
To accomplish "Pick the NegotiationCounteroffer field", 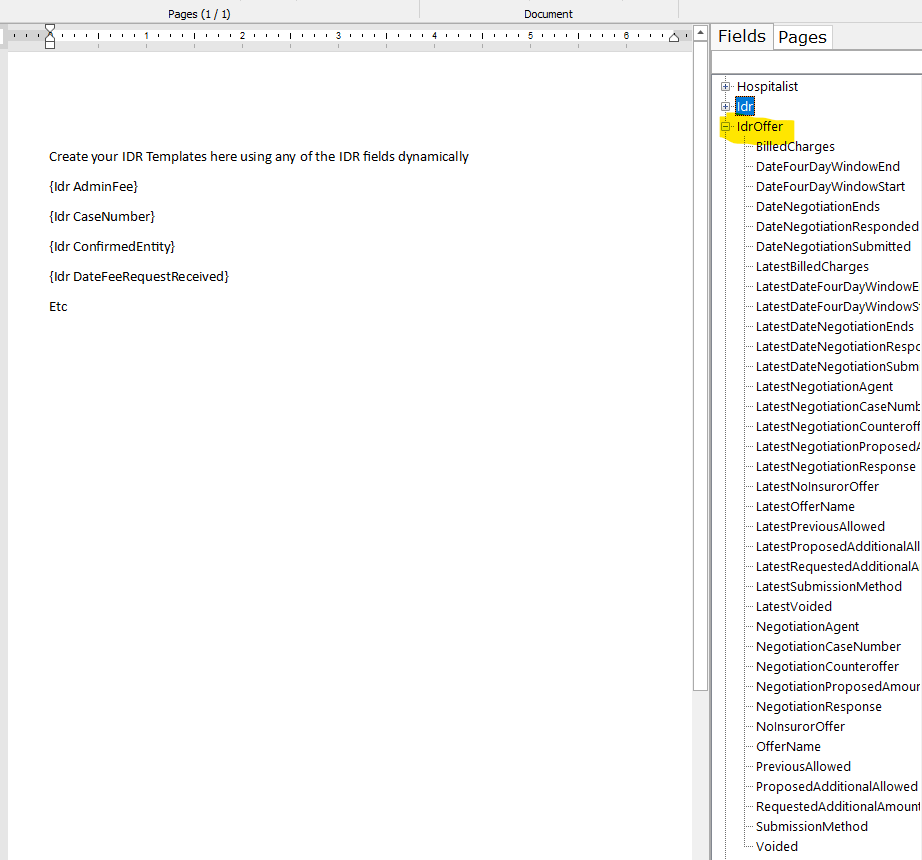I will coord(827,667).
